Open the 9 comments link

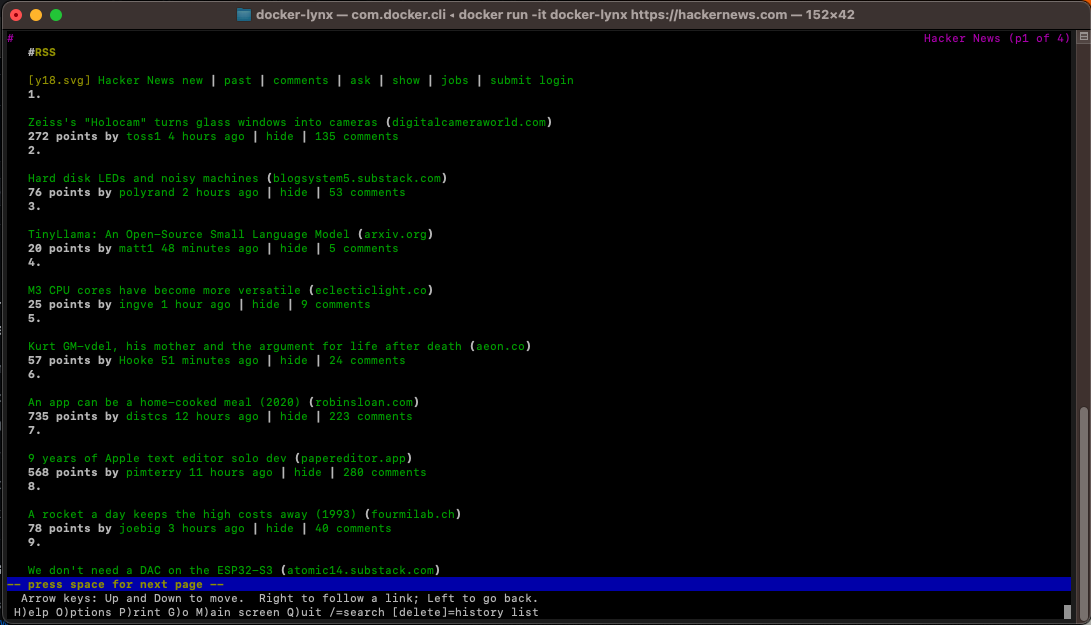tap(336, 304)
